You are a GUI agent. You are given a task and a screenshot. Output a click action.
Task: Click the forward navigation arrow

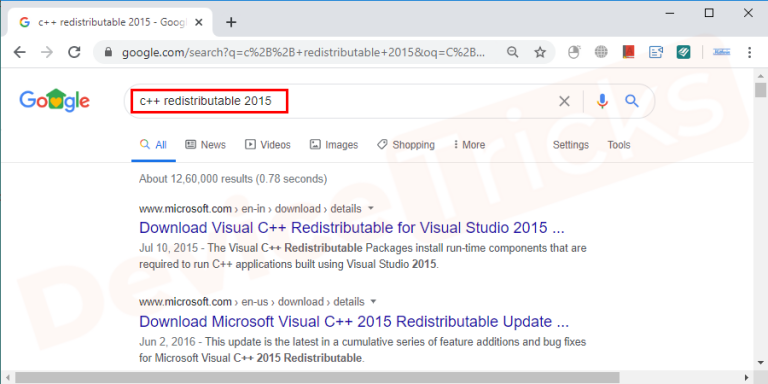tap(47, 52)
